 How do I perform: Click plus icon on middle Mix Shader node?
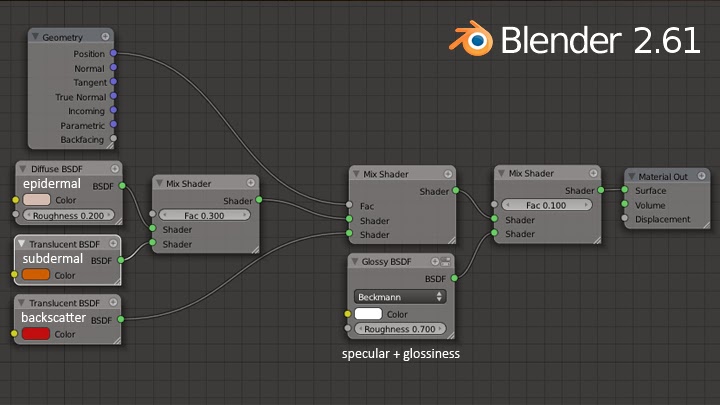(x=448, y=174)
